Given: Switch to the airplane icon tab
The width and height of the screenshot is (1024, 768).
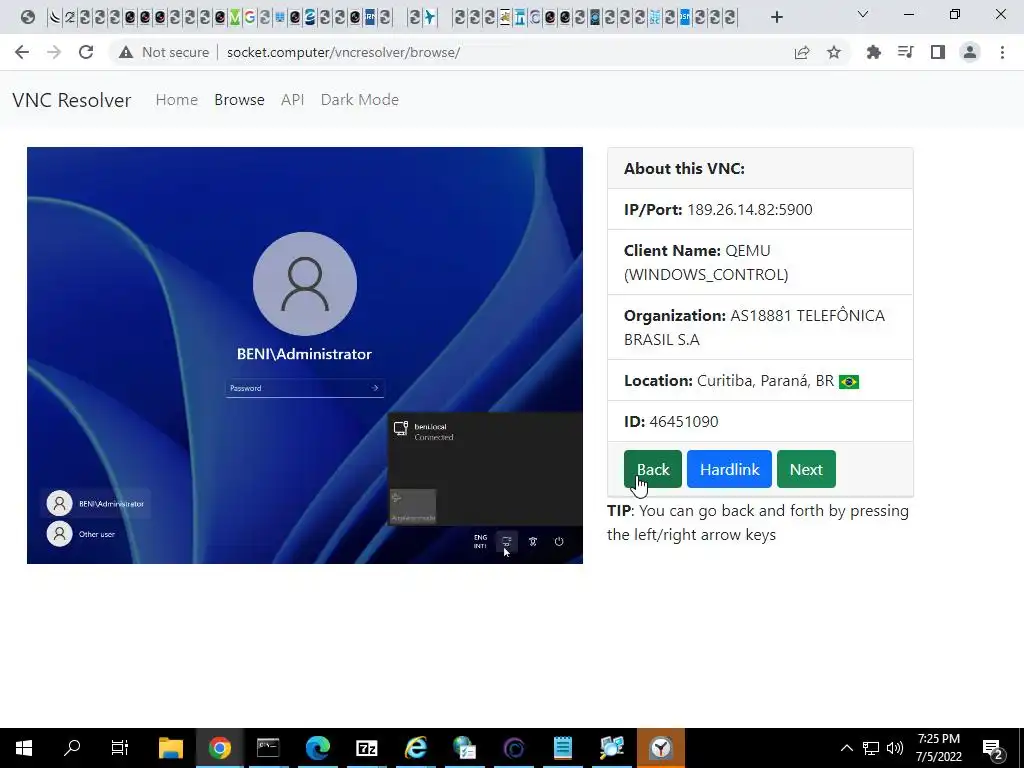Looking at the screenshot, I should coord(430,17).
